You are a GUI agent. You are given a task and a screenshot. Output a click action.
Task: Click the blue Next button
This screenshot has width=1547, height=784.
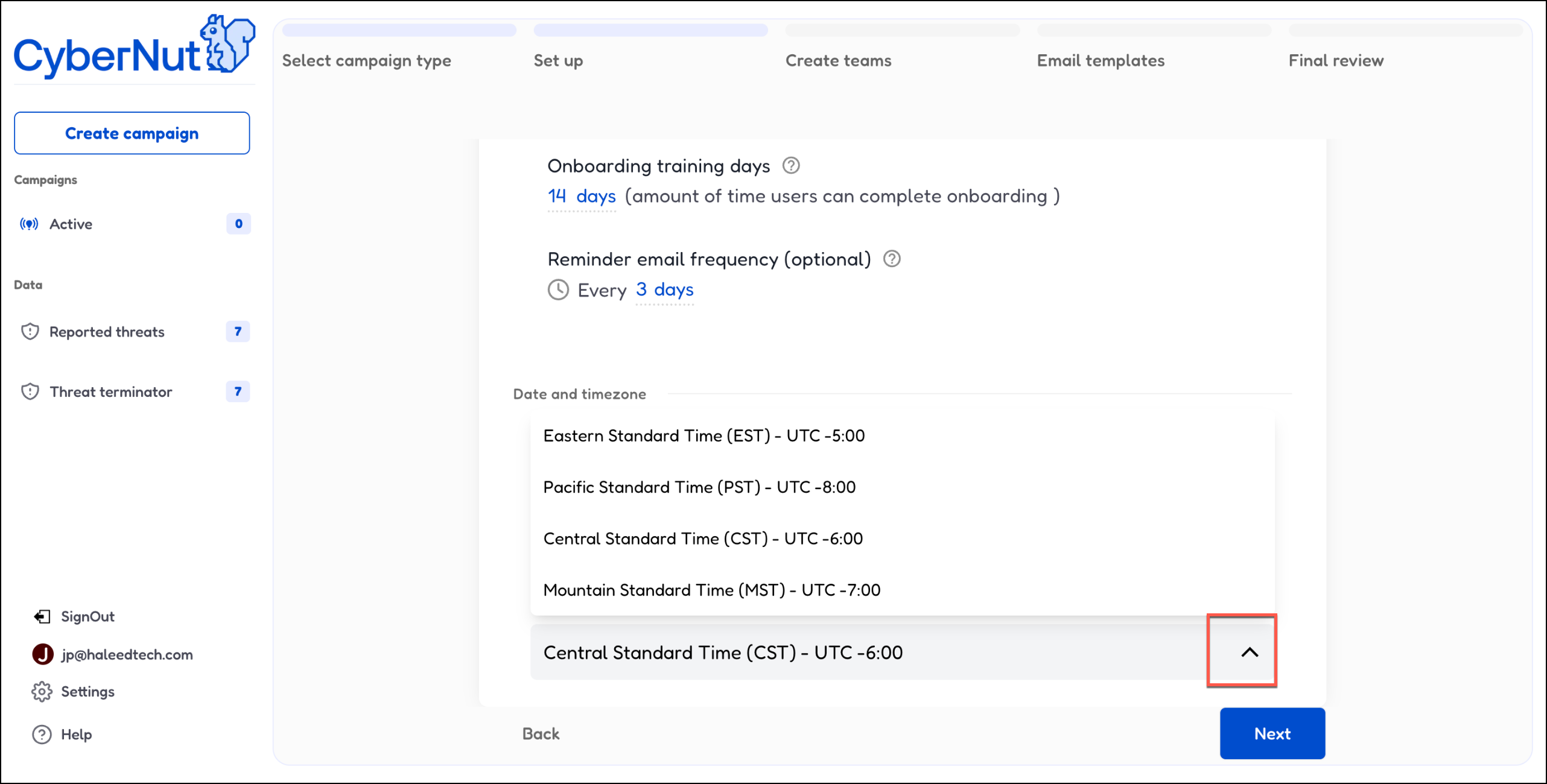[x=1272, y=733]
